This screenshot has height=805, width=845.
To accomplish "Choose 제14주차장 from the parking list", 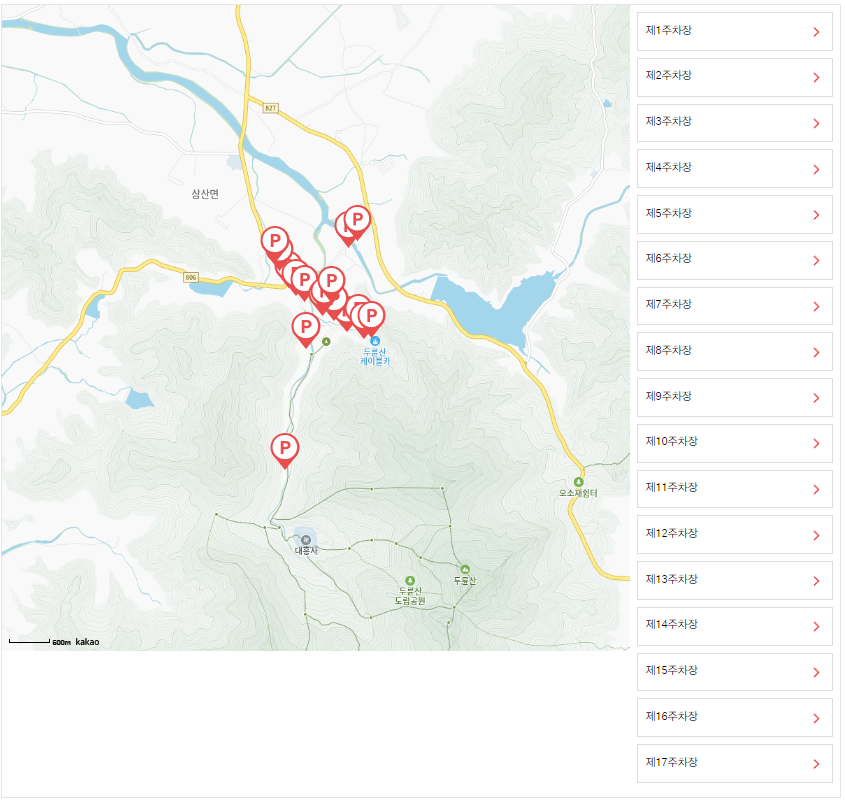I will (735, 626).
